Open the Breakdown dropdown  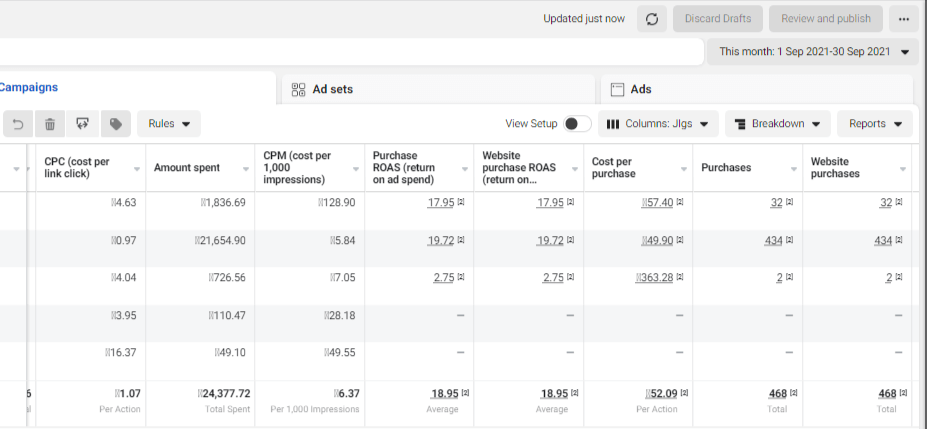pyautogui.click(x=777, y=124)
